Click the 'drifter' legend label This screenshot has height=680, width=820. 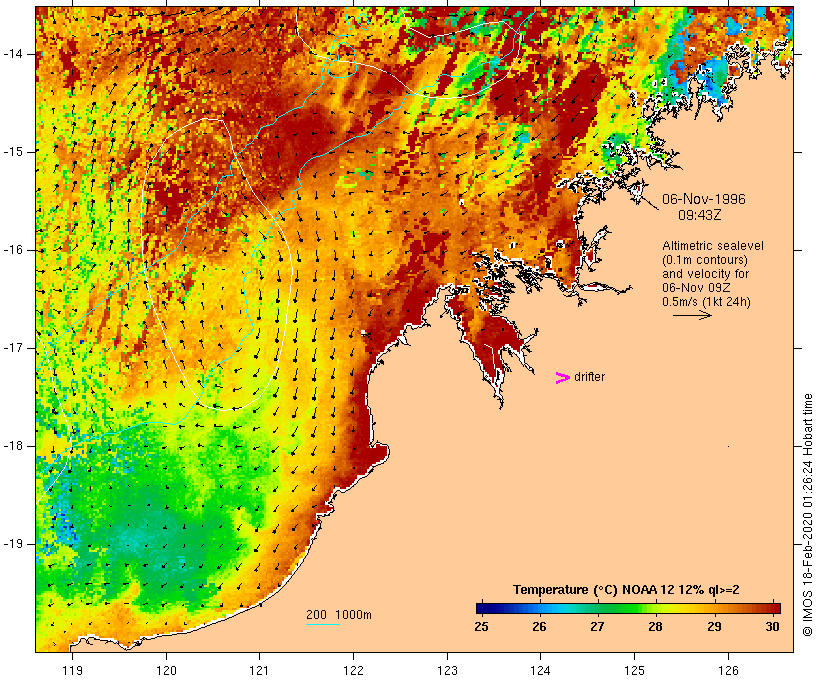pos(589,377)
